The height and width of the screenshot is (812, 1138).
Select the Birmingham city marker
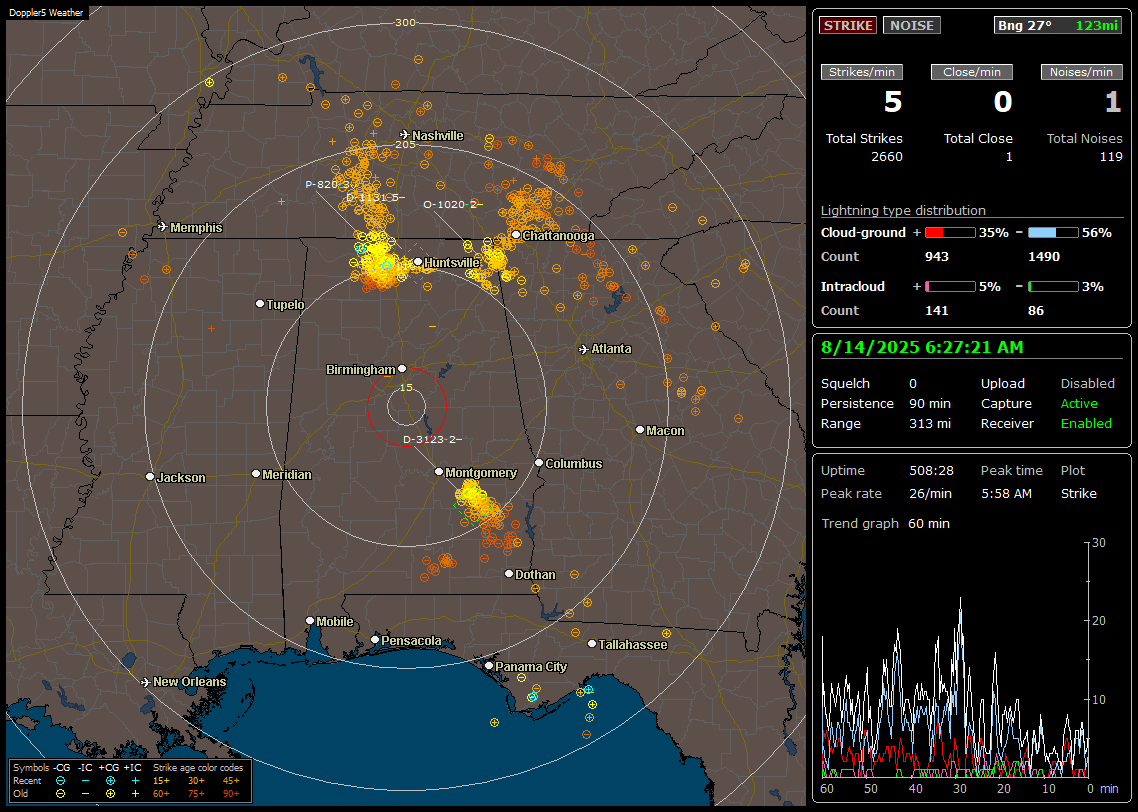click(402, 369)
